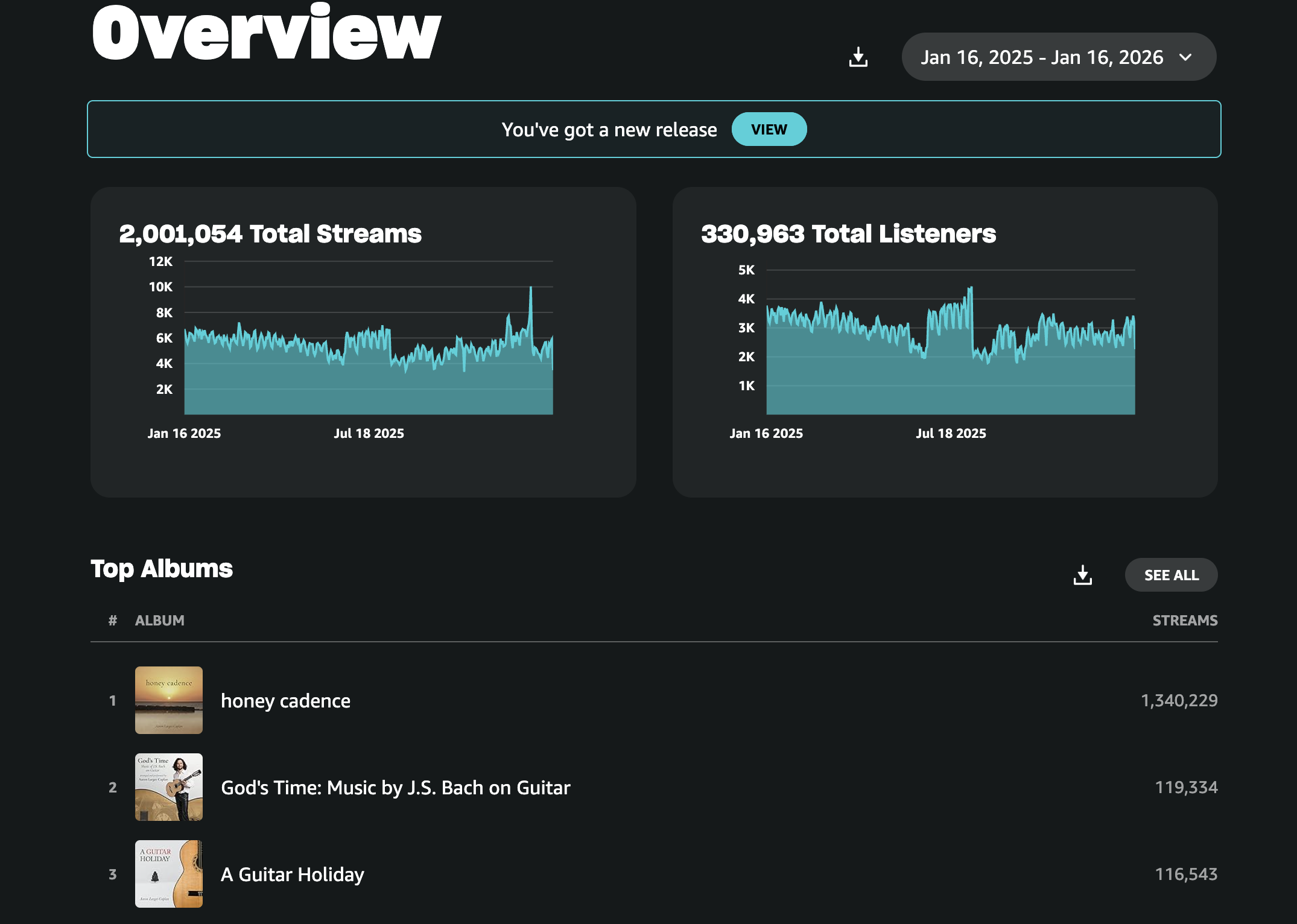Click the 2,001,054 Total Streams heading
Viewport: 1297px width, 924px height.
[x=270, y=234]
